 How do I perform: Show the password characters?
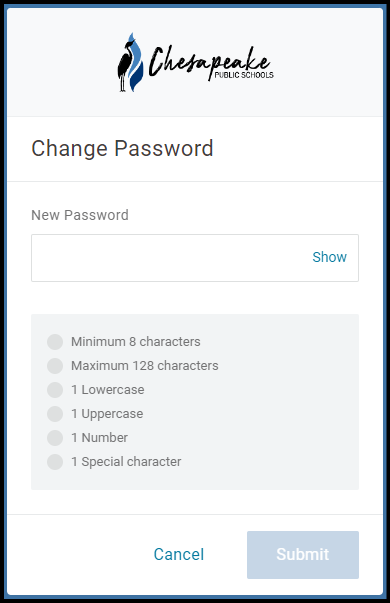329,257
